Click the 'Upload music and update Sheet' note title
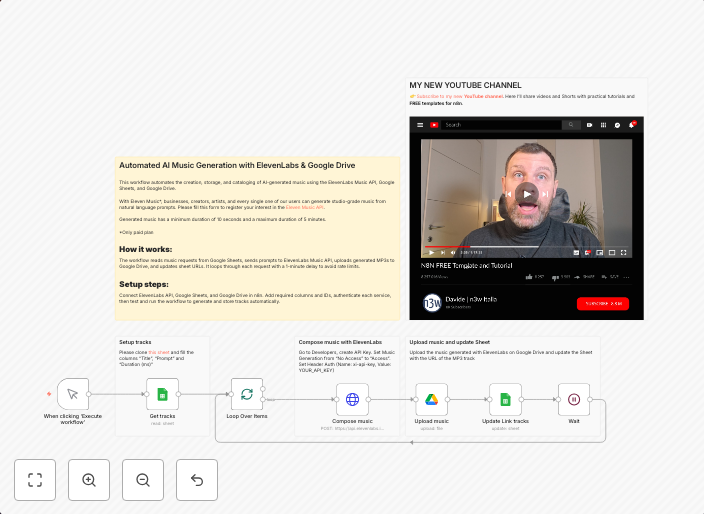This screenshot has width=704, height=514. tap(449, 342)
